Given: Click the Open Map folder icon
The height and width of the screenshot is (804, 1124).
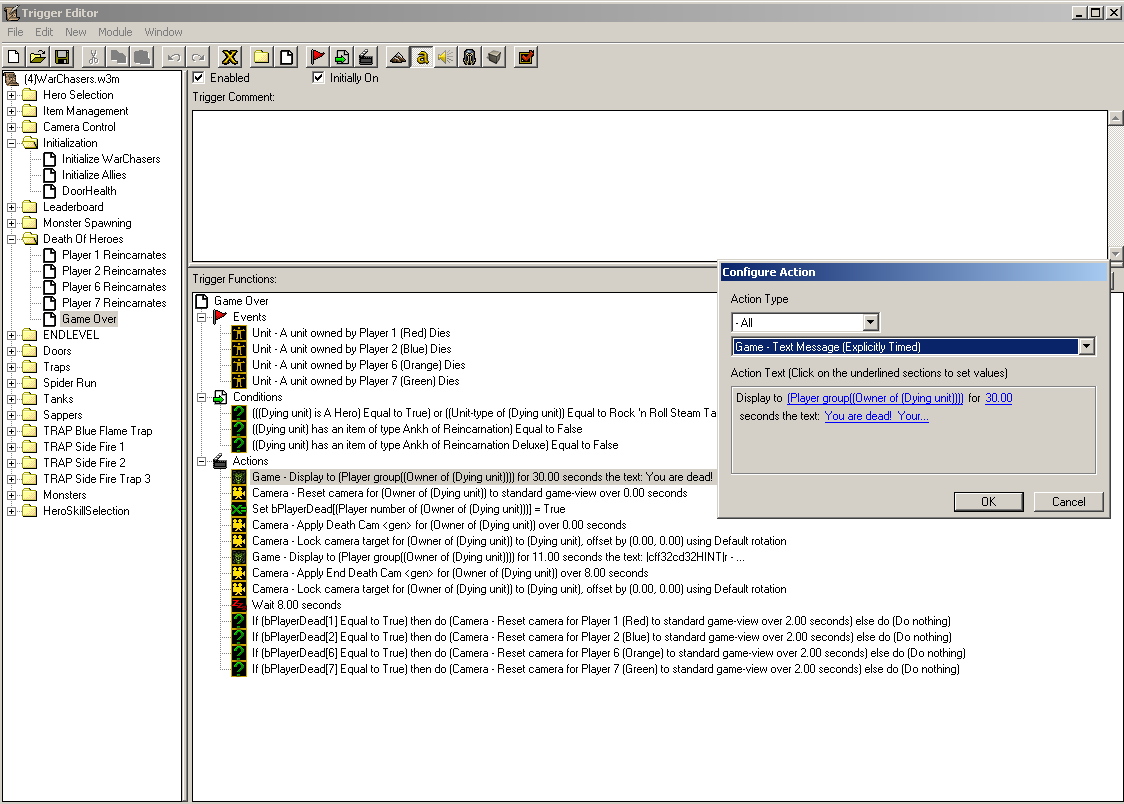Looking at the screenshot, I should pyautogui.click(x=37, y=57).
